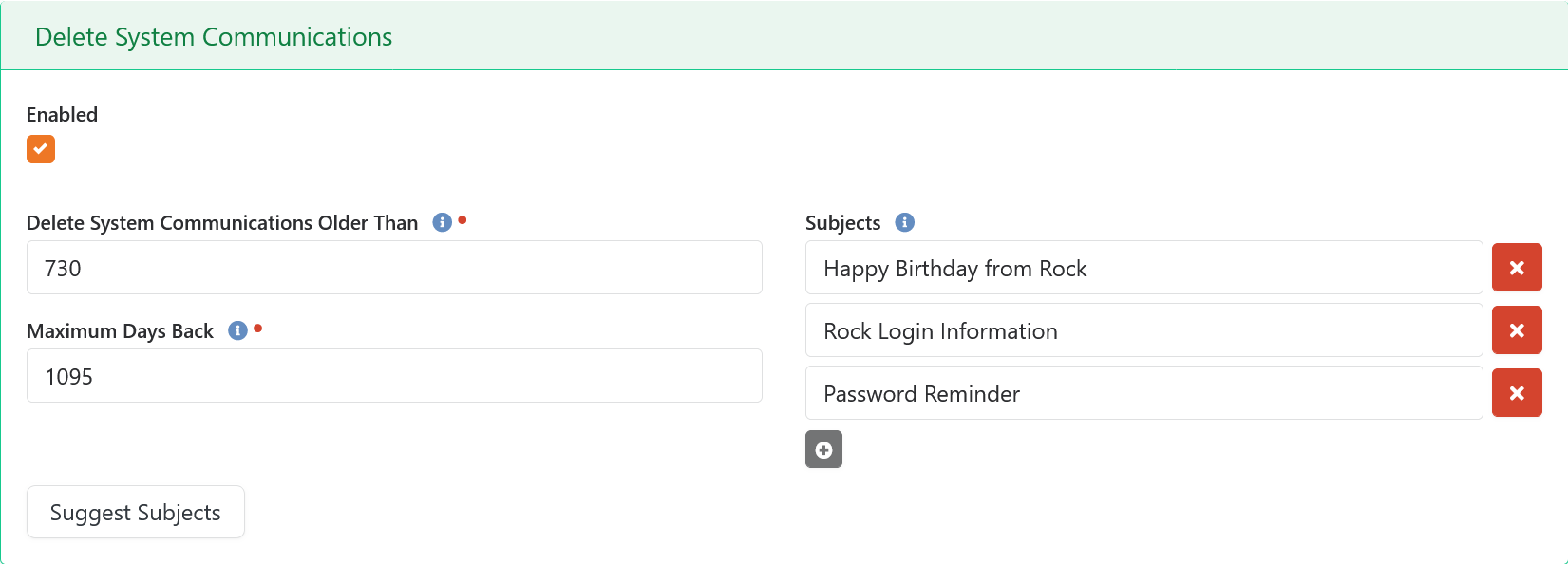Click the Maximum Days Back label
Screen dimensions: 1568x564
point(120,331)
